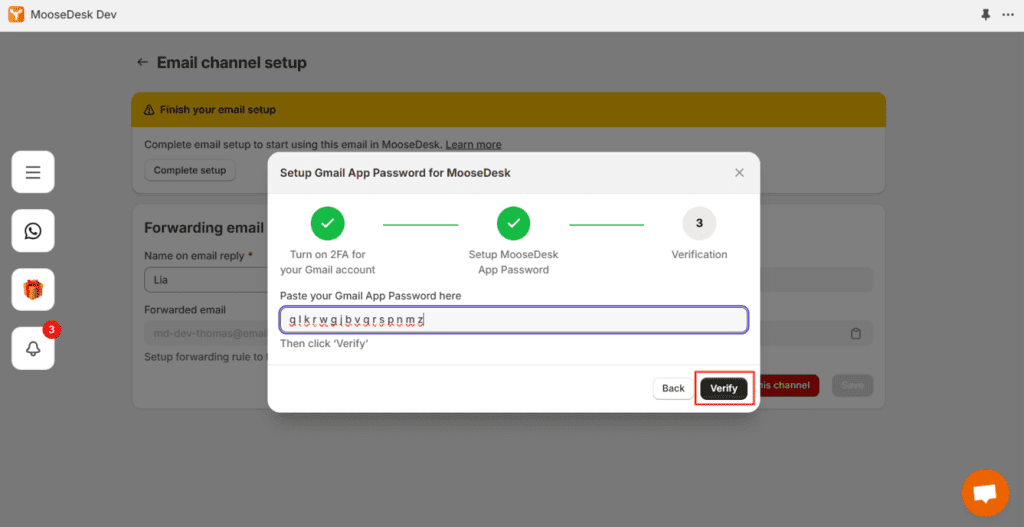Open the hamburger menu in sidebar
This screenshot has width=1024, height=527.
pyautogui.click(x=33, y=172)
